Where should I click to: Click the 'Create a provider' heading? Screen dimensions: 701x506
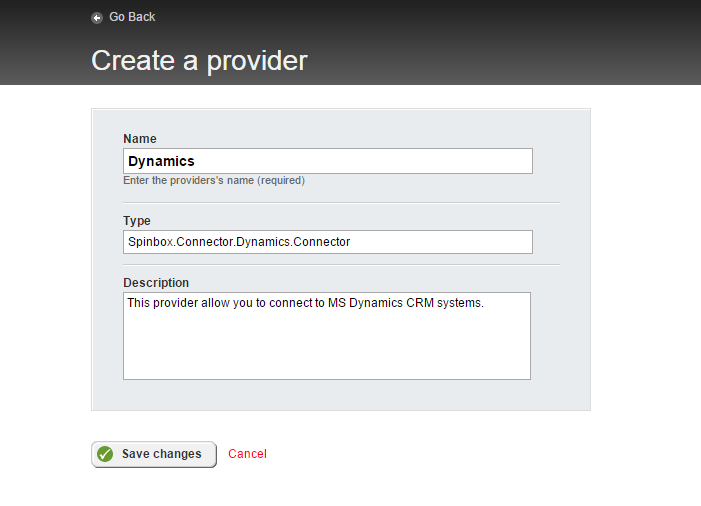(x=199, y=60)
